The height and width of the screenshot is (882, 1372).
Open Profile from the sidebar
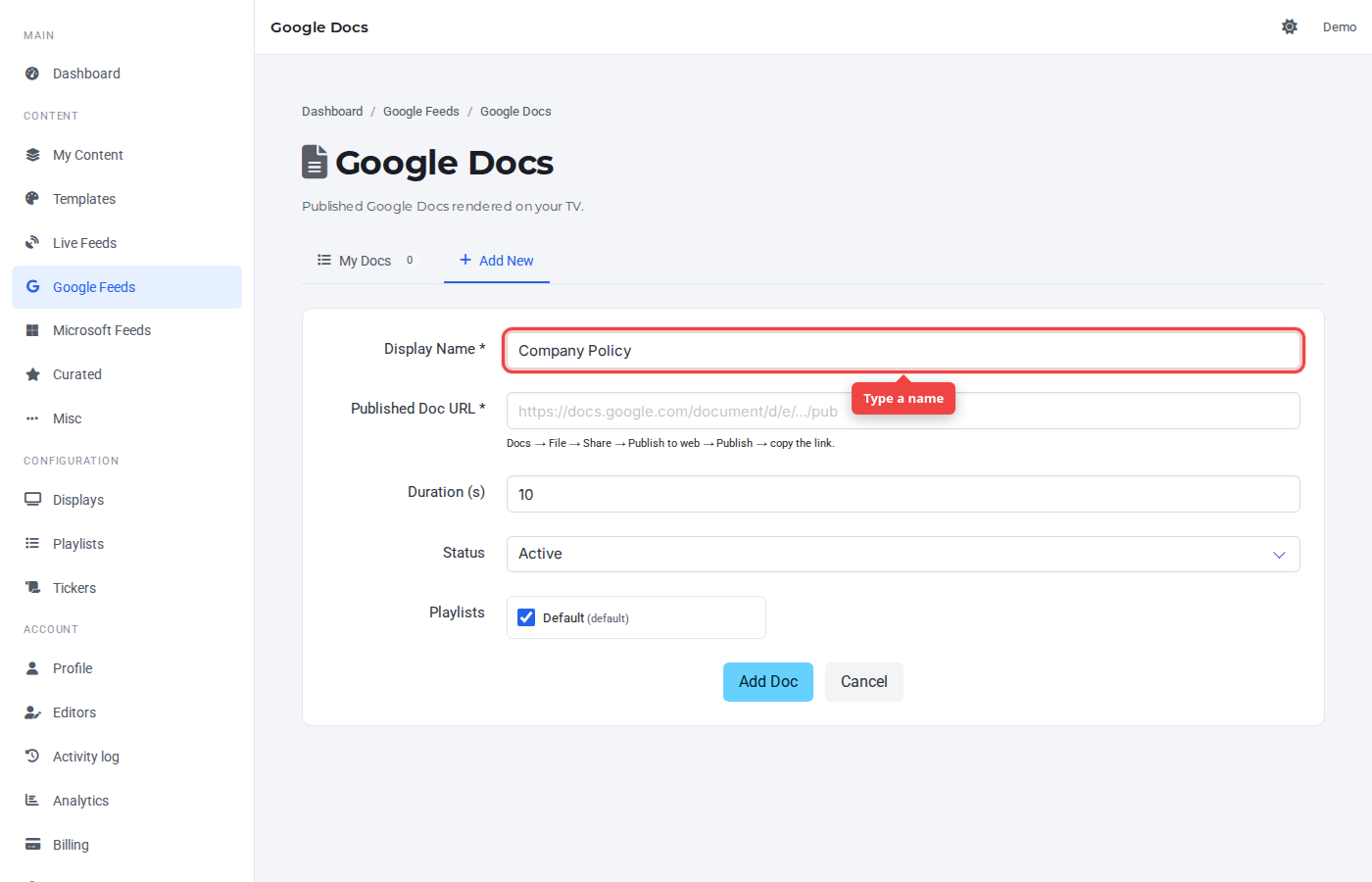coord(126,668)
